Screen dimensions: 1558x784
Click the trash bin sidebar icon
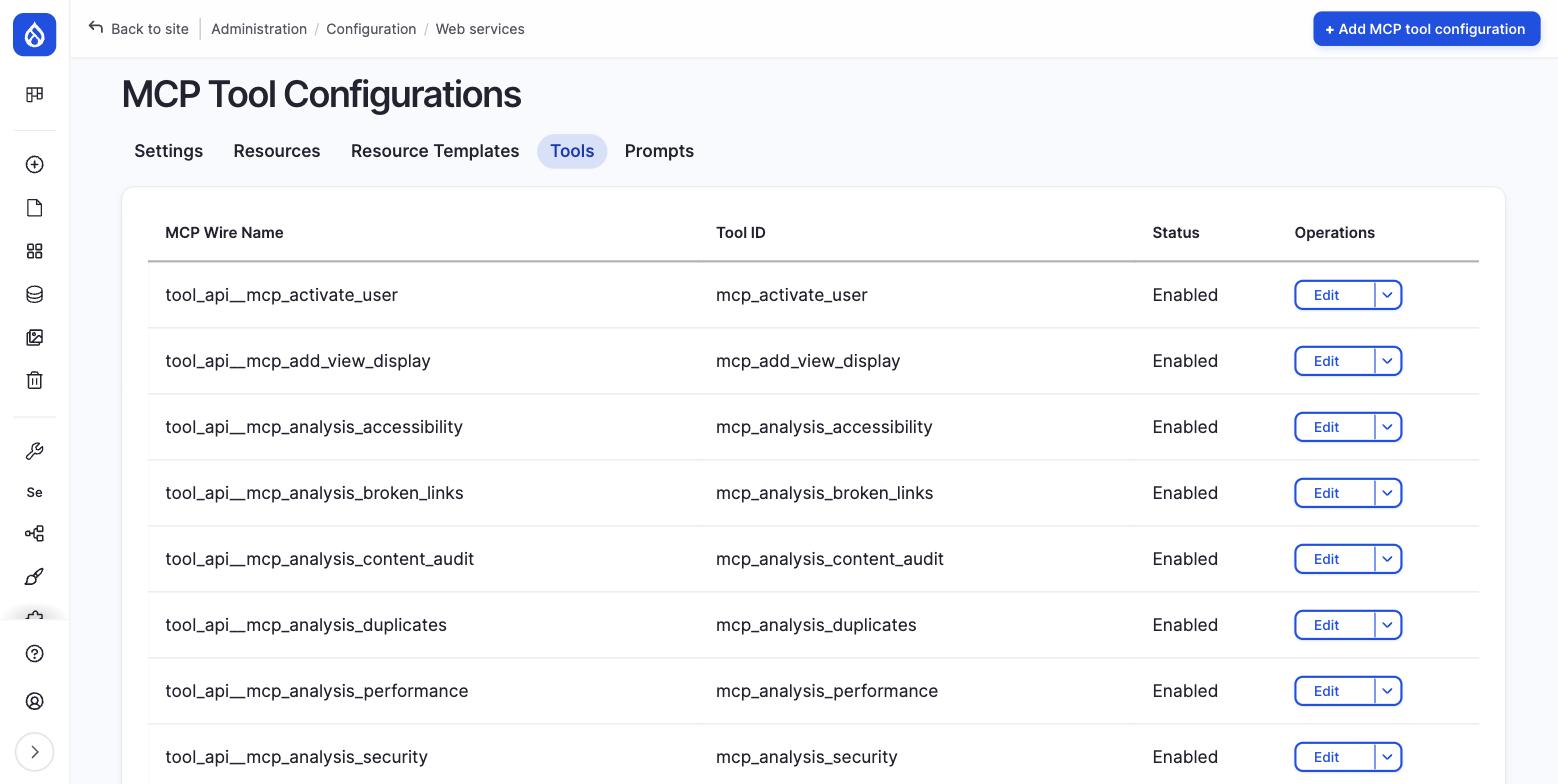pos(34,380)
